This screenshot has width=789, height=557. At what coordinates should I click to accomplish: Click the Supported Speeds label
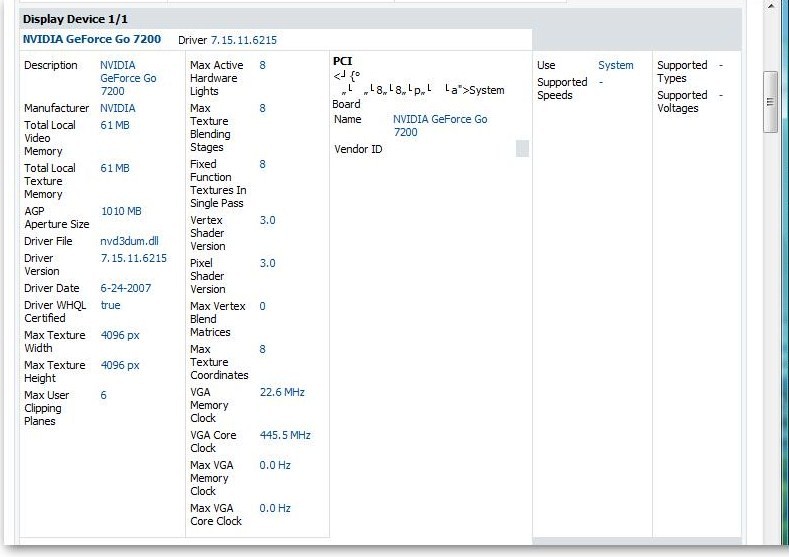pyautogui.click(x=562, y=89)
